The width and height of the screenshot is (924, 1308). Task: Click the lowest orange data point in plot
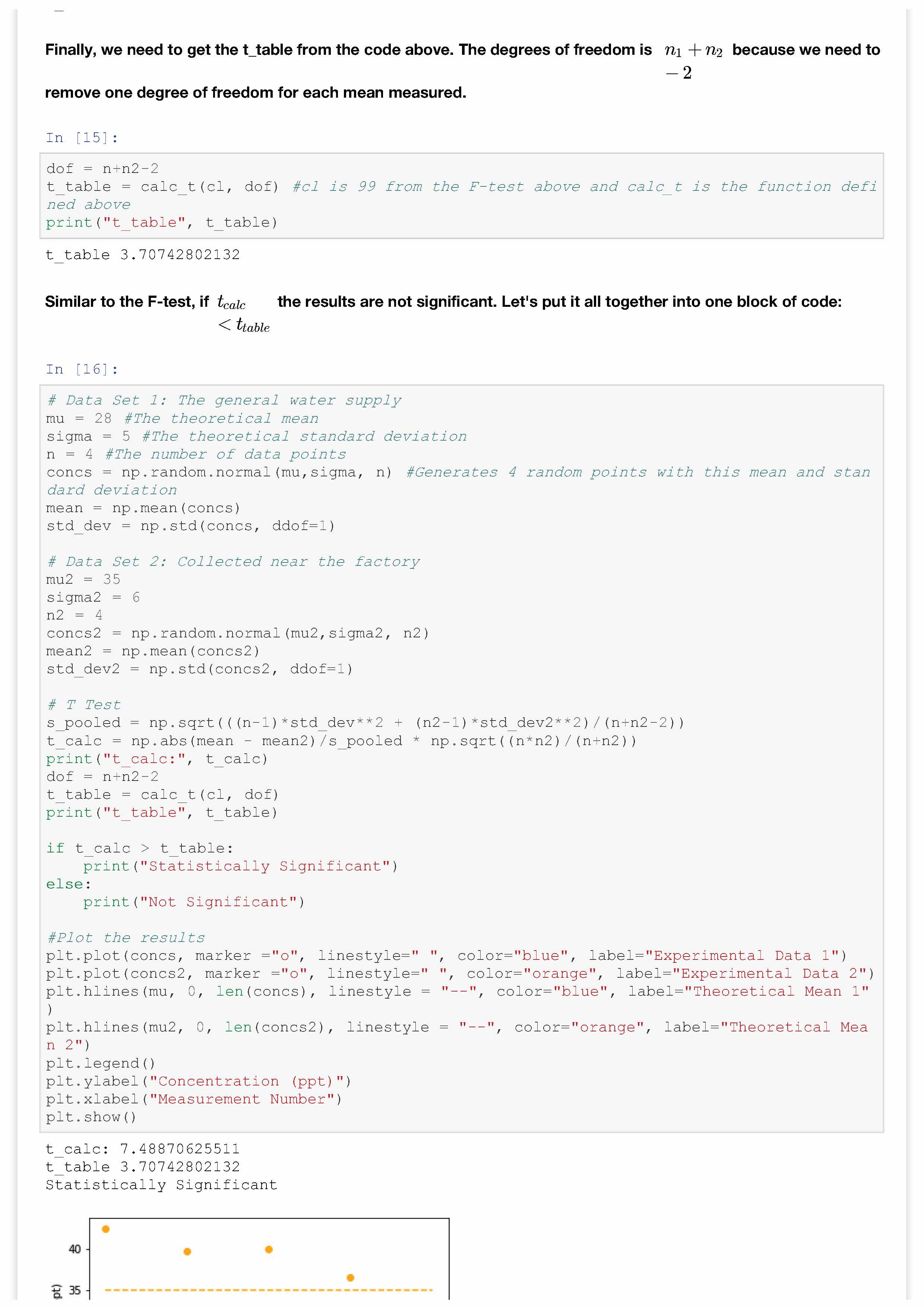[x=350, y=1278]
